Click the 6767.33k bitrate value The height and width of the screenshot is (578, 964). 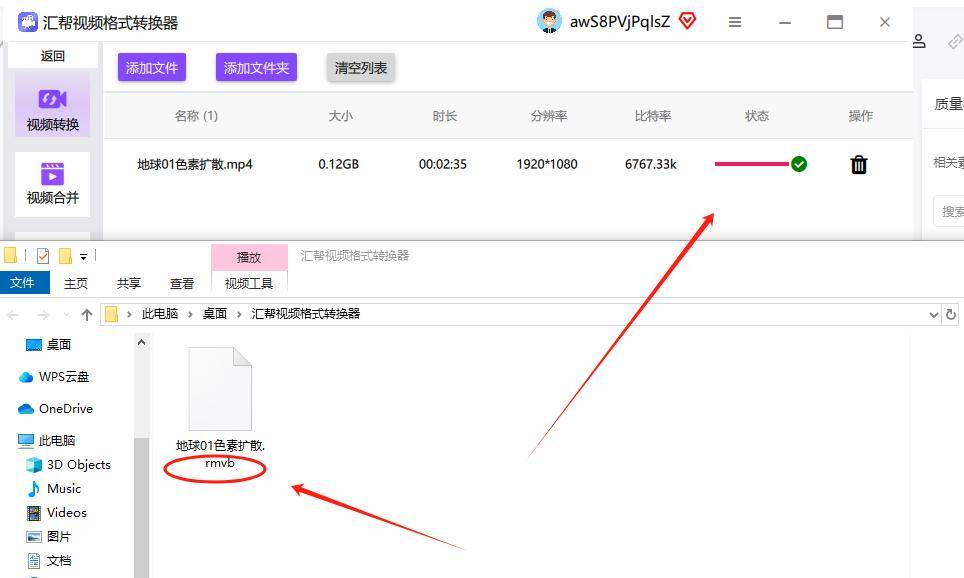(650, 164)
